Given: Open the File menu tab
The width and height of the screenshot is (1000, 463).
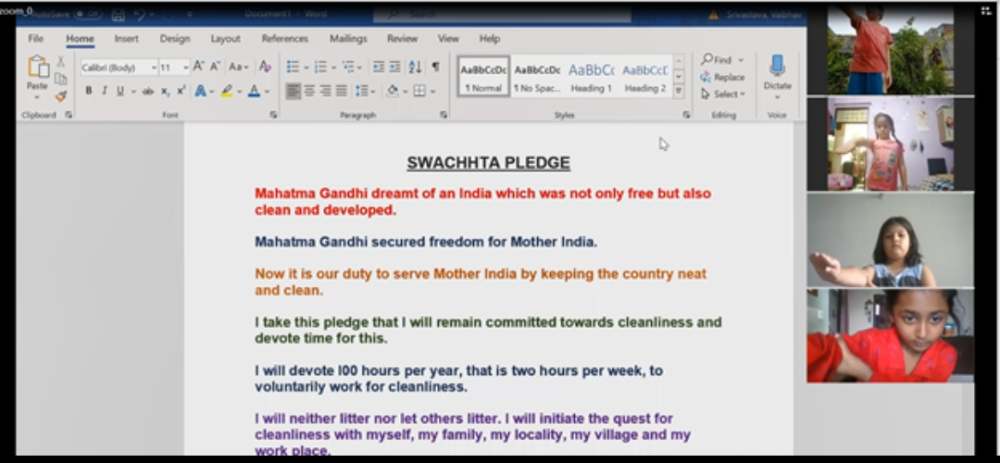Looking at the screenshot, I should (36, 38).
